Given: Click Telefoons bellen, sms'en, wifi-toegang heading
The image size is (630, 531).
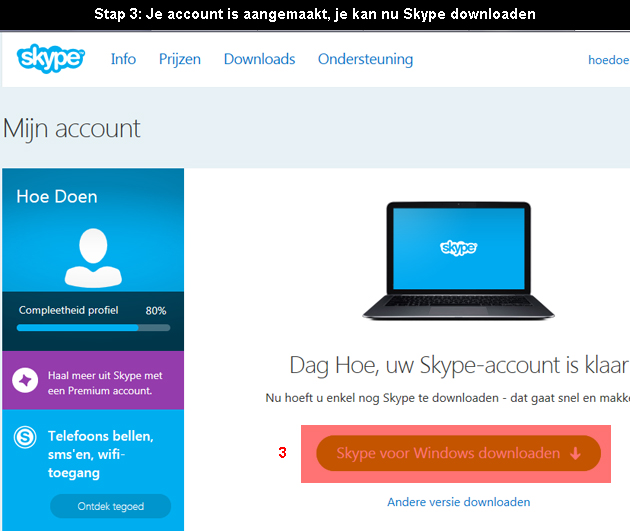Looking at the screenshot, I should point(100,454).
